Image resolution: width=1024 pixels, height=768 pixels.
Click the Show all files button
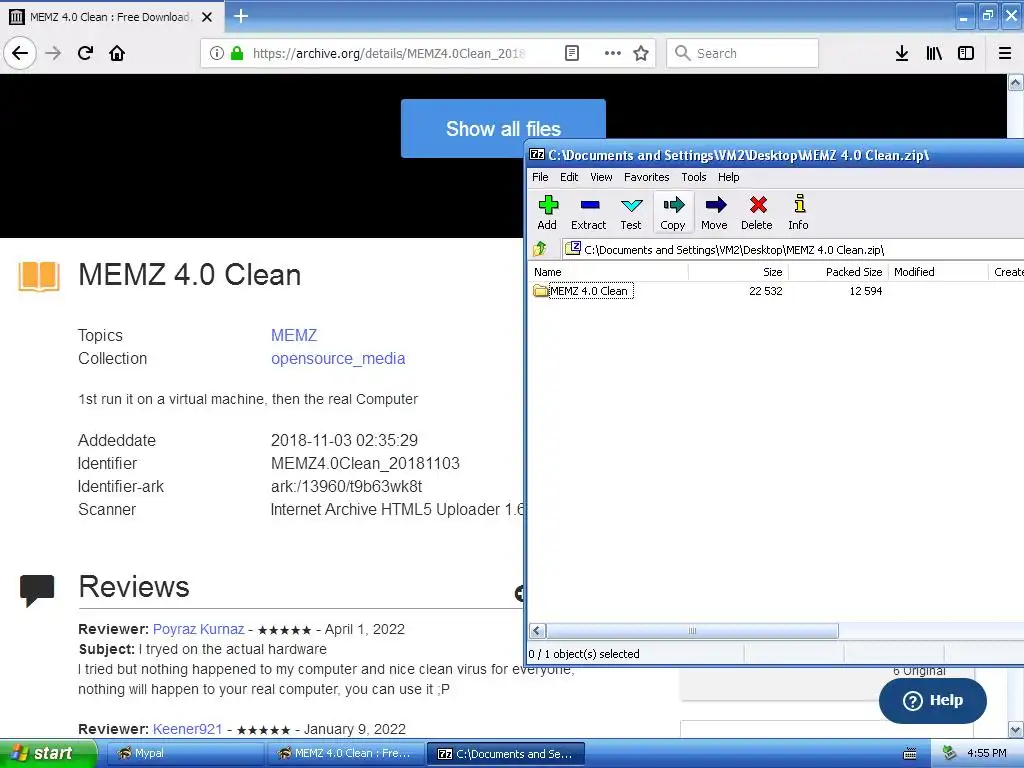pos(503,129)
